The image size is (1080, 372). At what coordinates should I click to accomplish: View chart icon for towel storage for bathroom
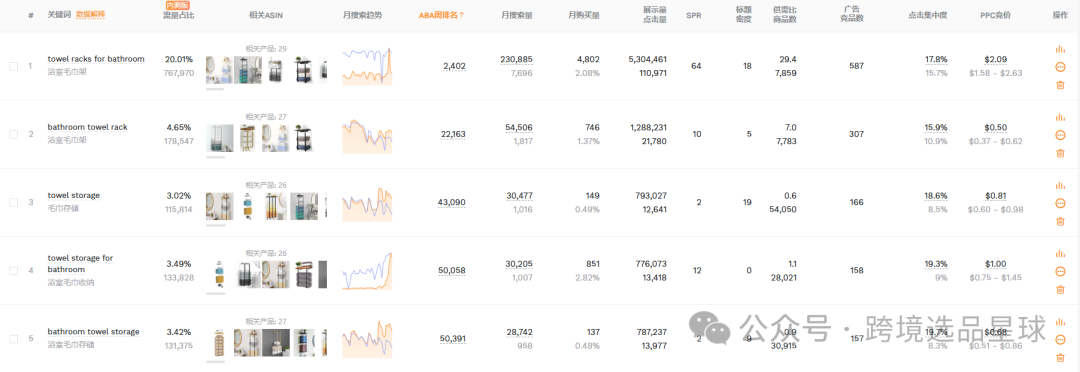click(1060, 254)
